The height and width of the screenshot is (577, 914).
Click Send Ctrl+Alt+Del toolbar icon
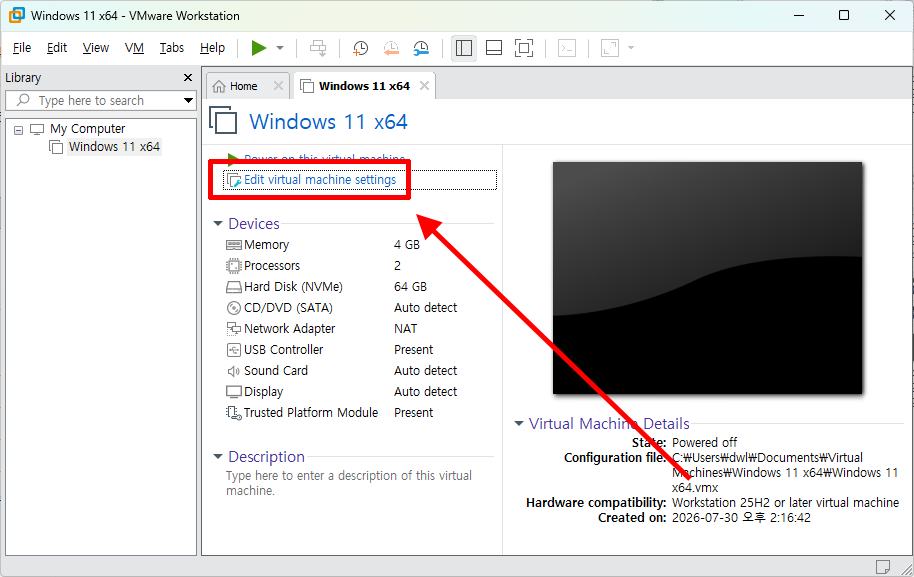point(318,48)
